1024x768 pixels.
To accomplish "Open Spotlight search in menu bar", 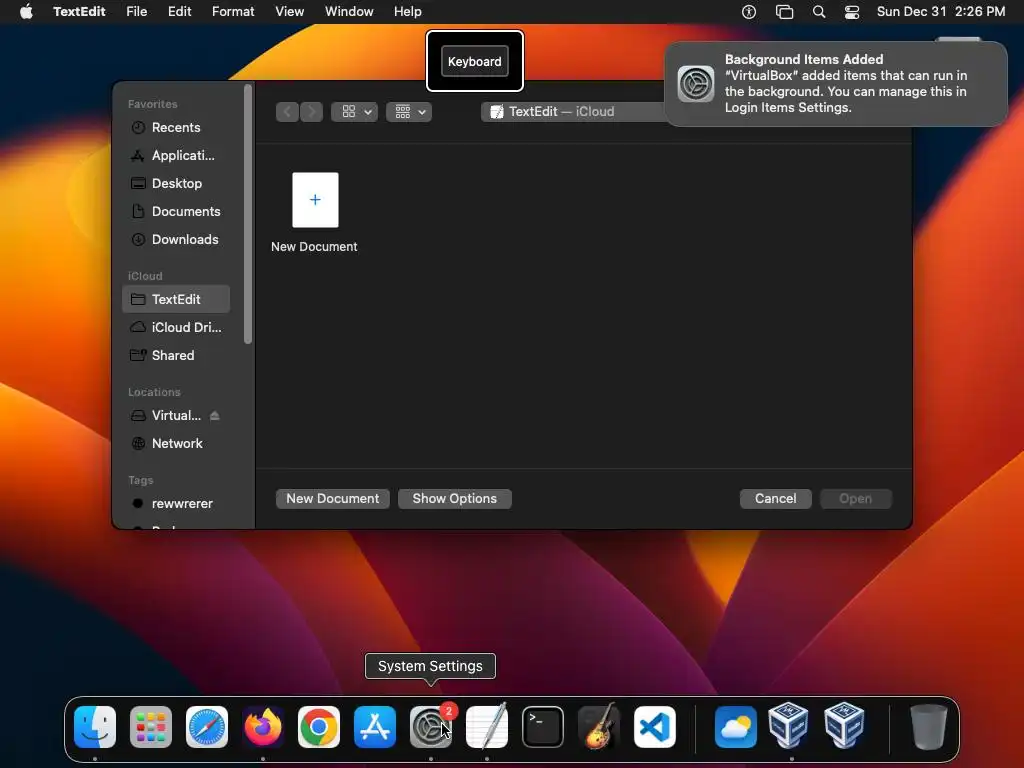I will [819, 11].
